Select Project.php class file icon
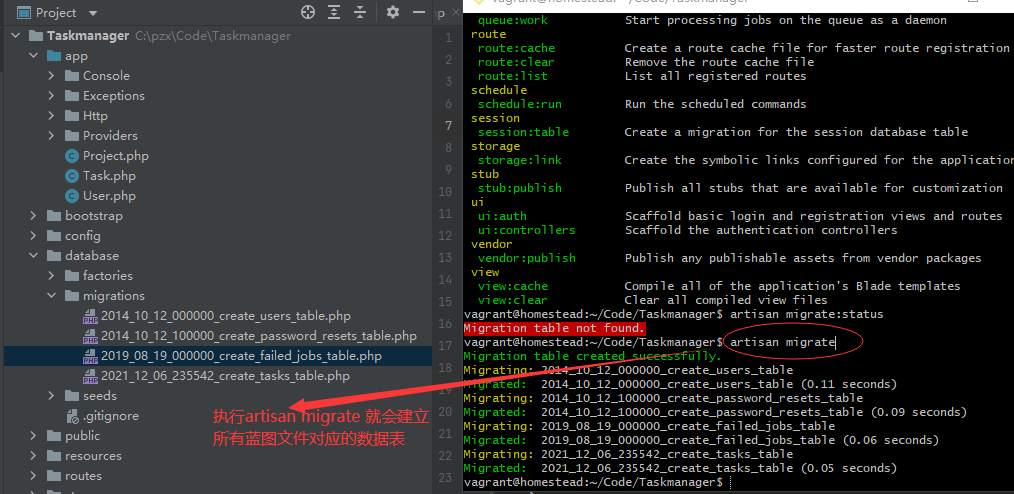The image size is (1014, 494). pyautogui.click(x=72, y=156)
